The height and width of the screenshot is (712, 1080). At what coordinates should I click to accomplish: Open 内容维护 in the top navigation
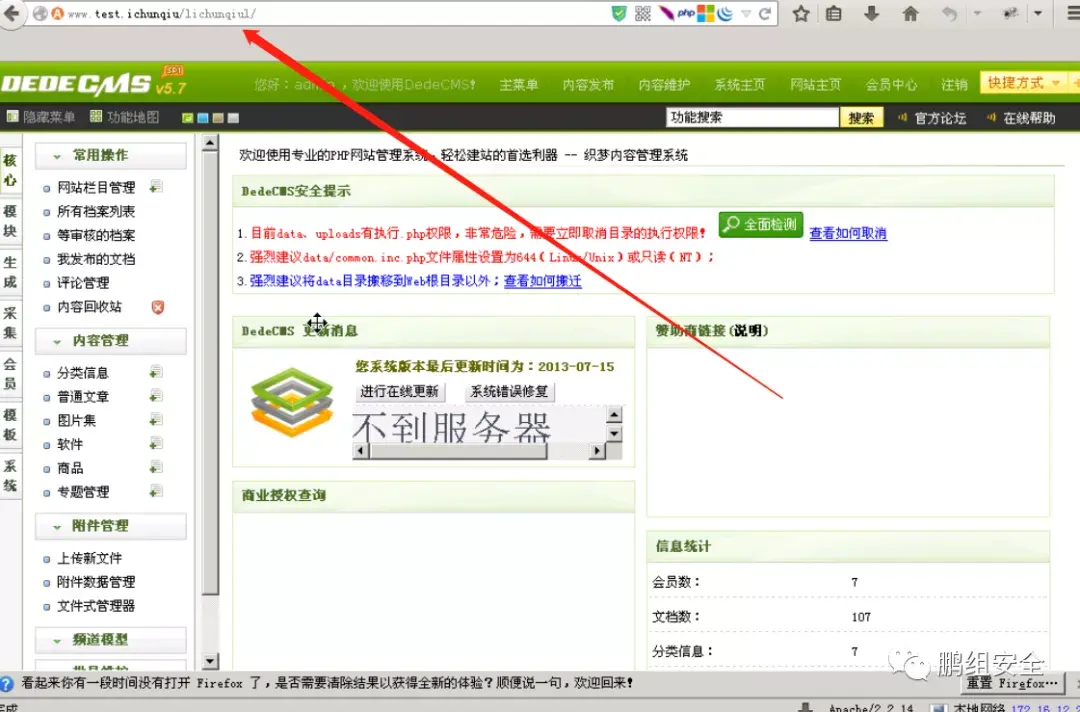(x=664, y=85)
